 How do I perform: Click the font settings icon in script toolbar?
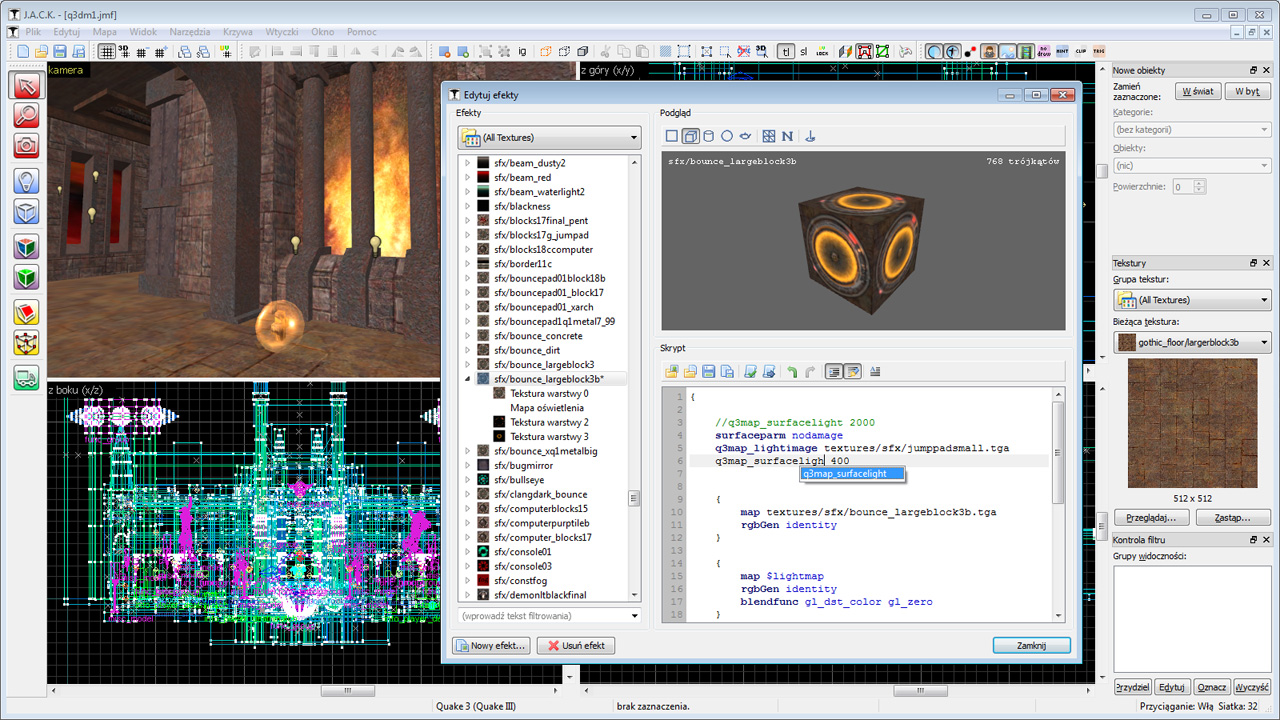pos(875,372)
